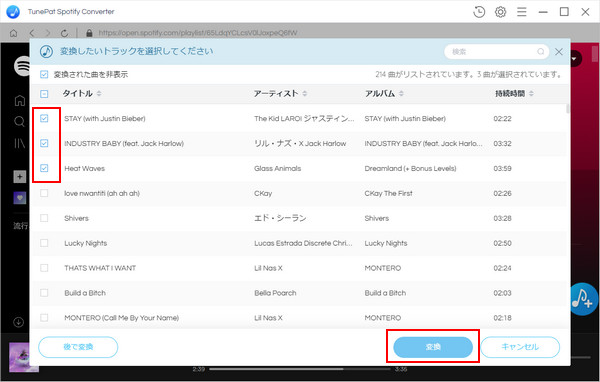This screenshot has height=382, width=600.
Task: Click the Bella Poarch artist cell
Action: coord(275,293)
